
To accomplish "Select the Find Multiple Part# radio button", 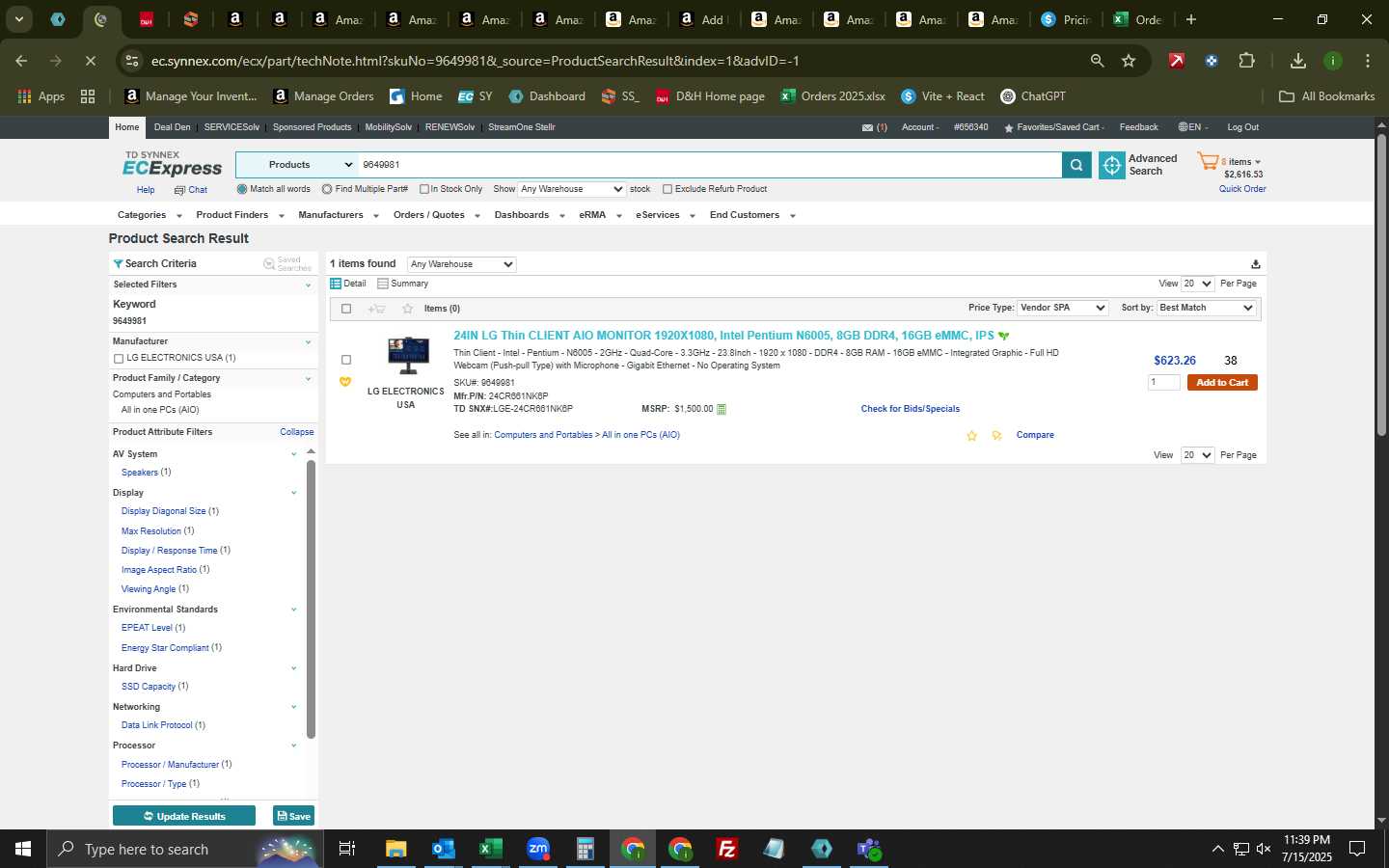I will [x=327, y=189].
